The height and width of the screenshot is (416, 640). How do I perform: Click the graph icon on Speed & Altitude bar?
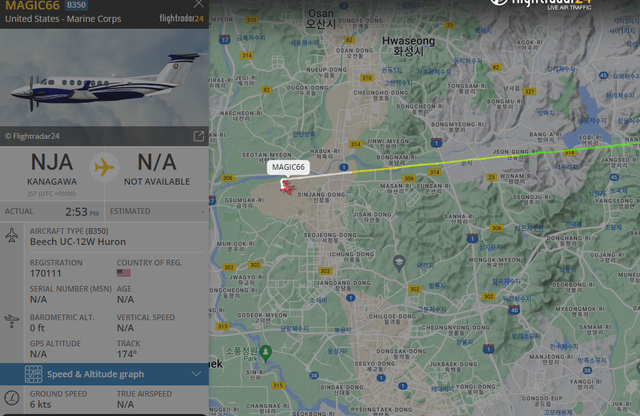(x=33, y=374)
